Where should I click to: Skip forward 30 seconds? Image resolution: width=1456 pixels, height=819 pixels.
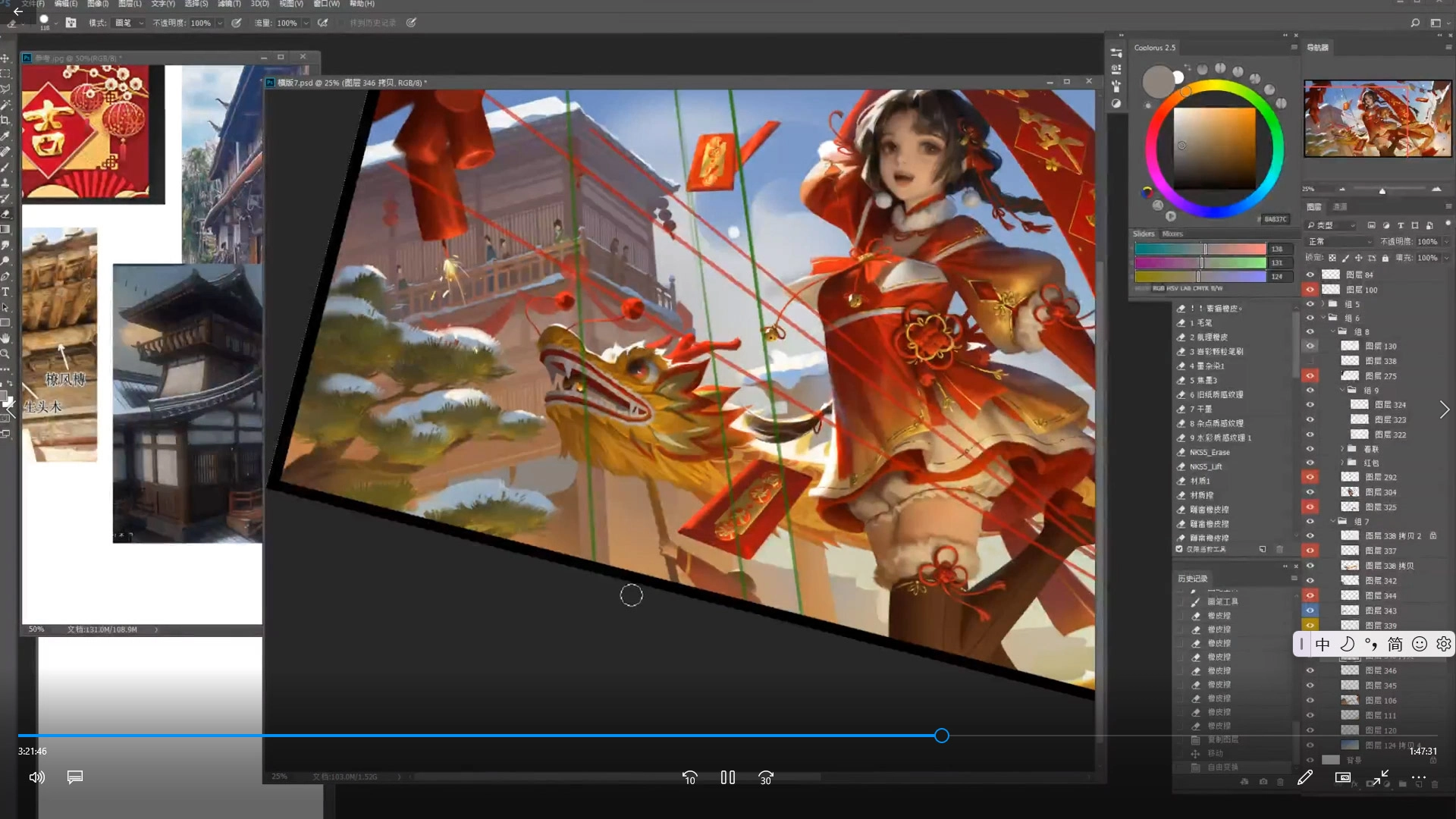click(766, 778)
